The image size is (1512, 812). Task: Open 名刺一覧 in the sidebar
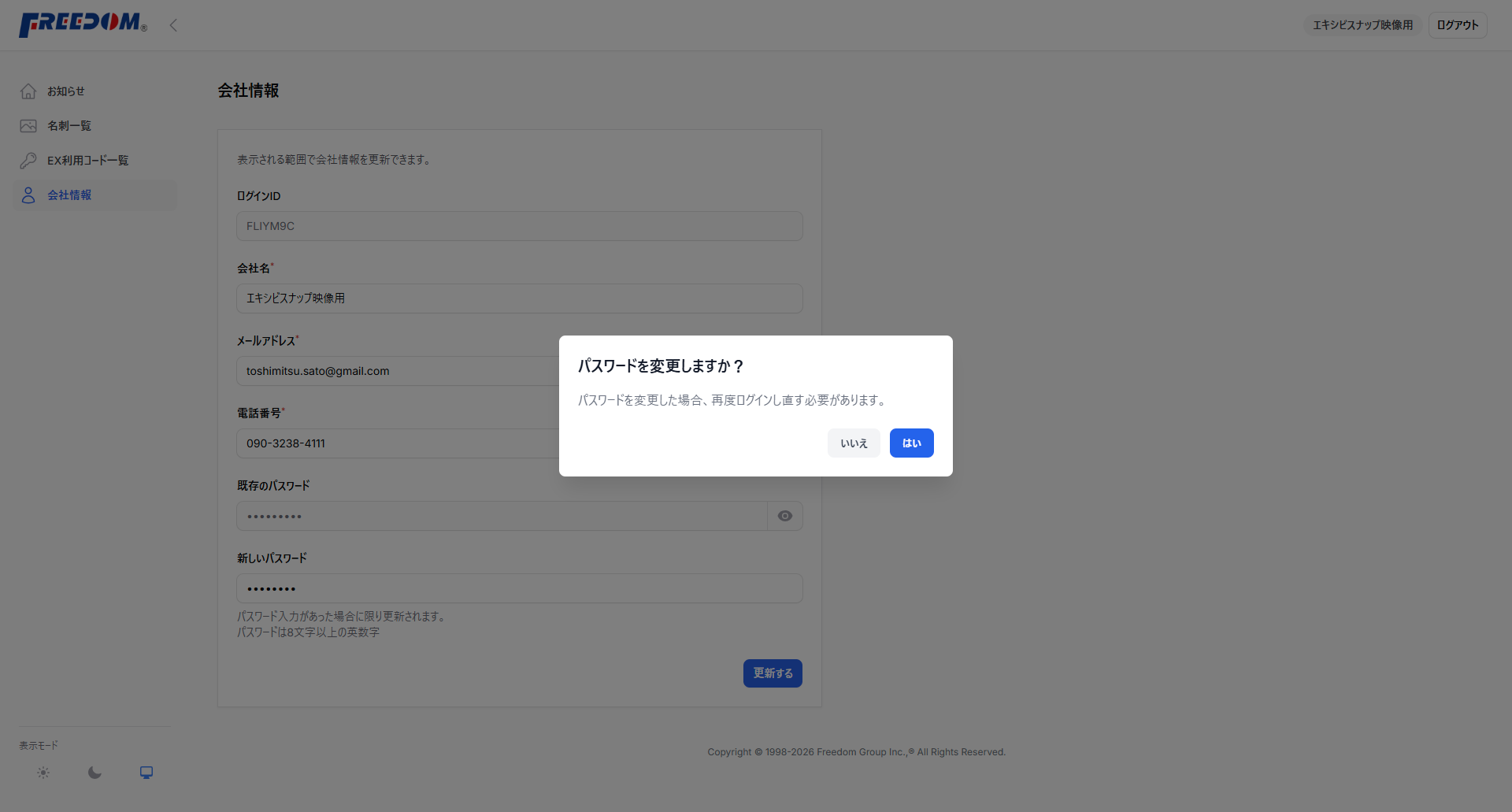[x=95, y=126]
